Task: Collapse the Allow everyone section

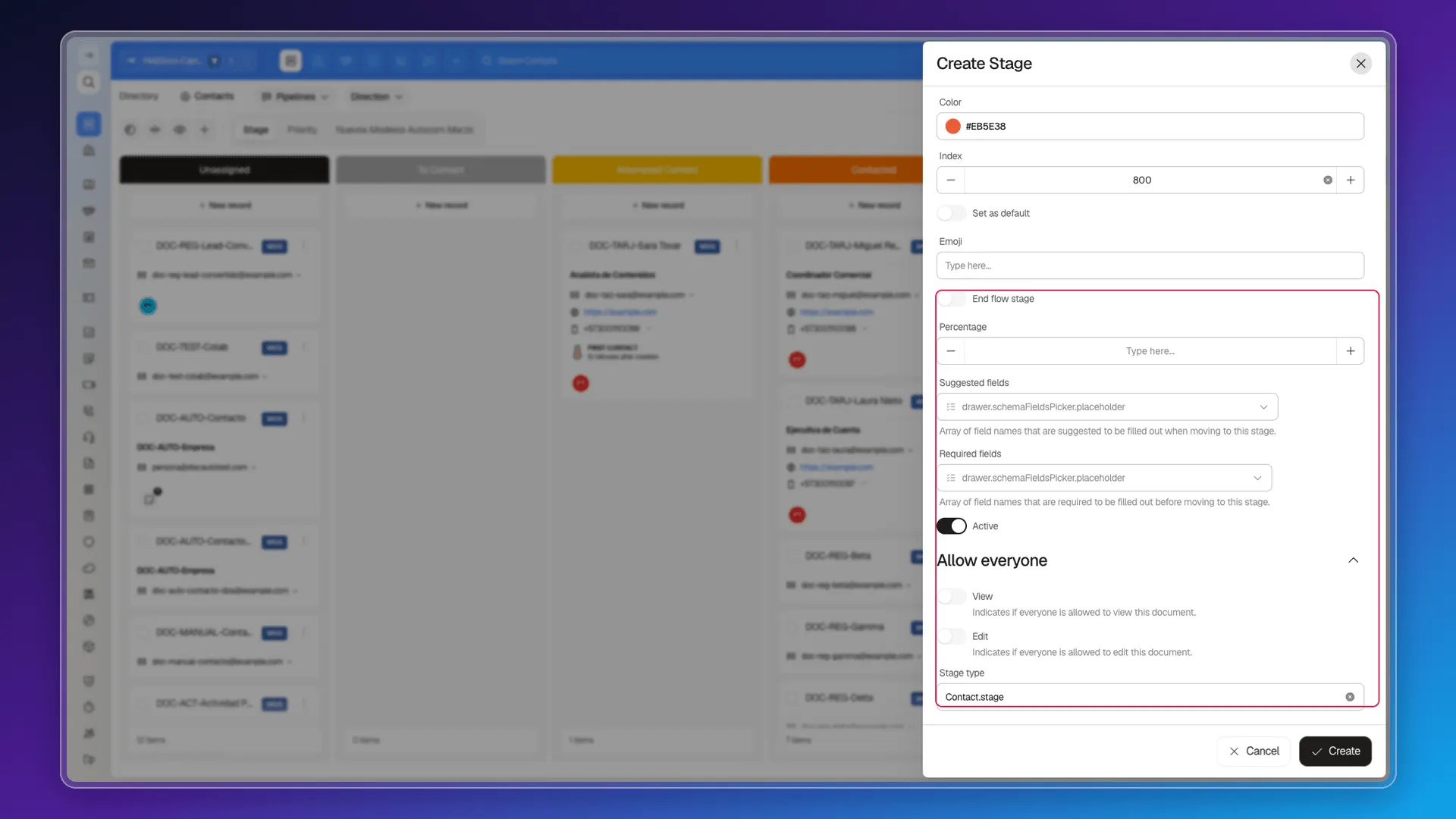Action: point(1353,560)
